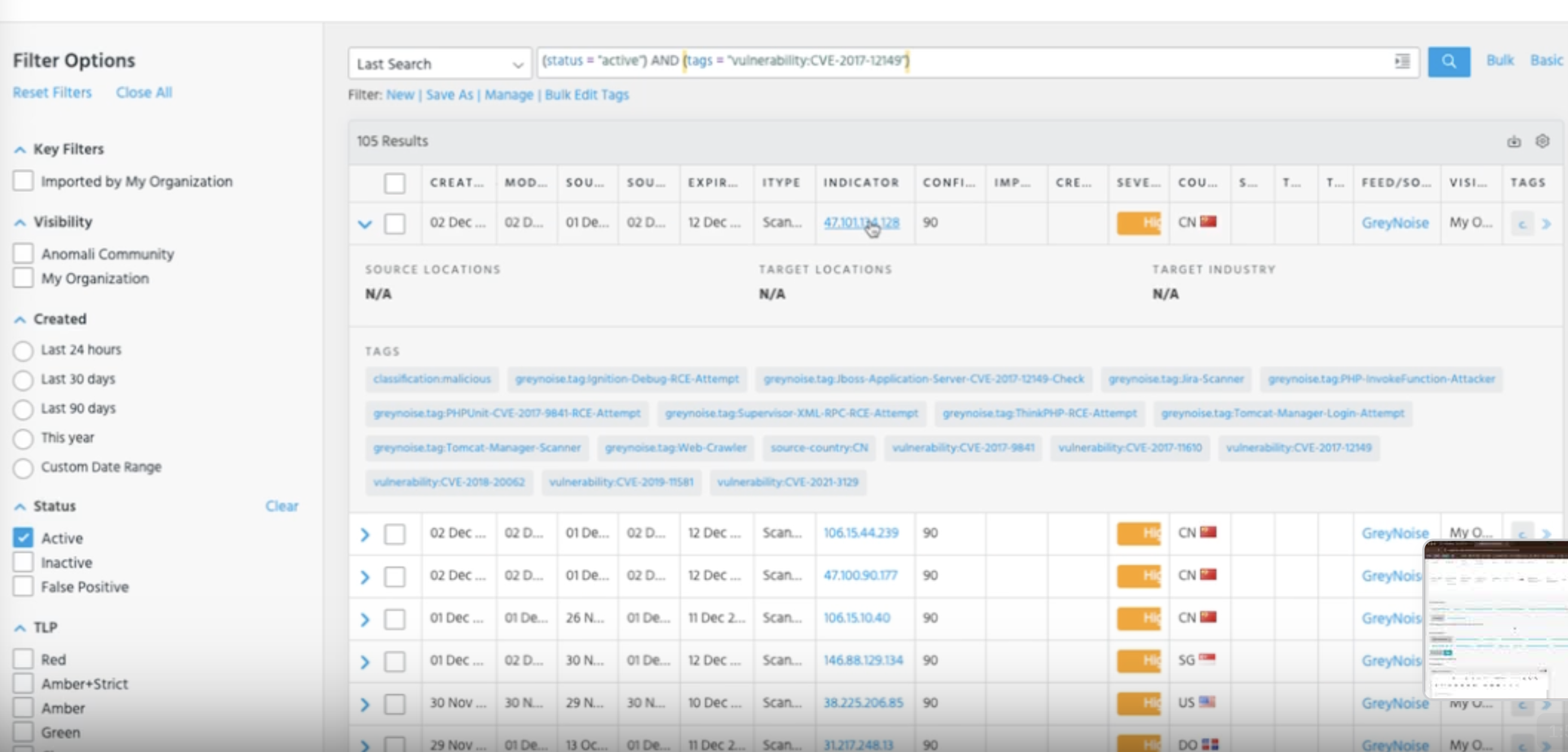1568x752 pixels.
Task: Collapse expanded row for 47.101.134.128
Action: click(x=365, y=224)
